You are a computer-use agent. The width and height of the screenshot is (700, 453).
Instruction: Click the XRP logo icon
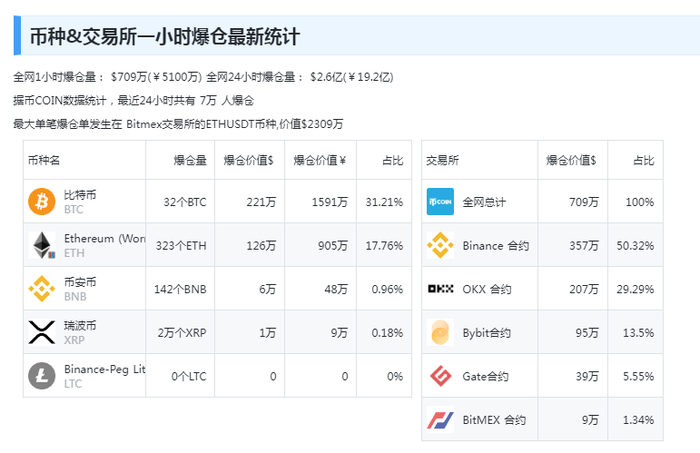coord(42,332)
